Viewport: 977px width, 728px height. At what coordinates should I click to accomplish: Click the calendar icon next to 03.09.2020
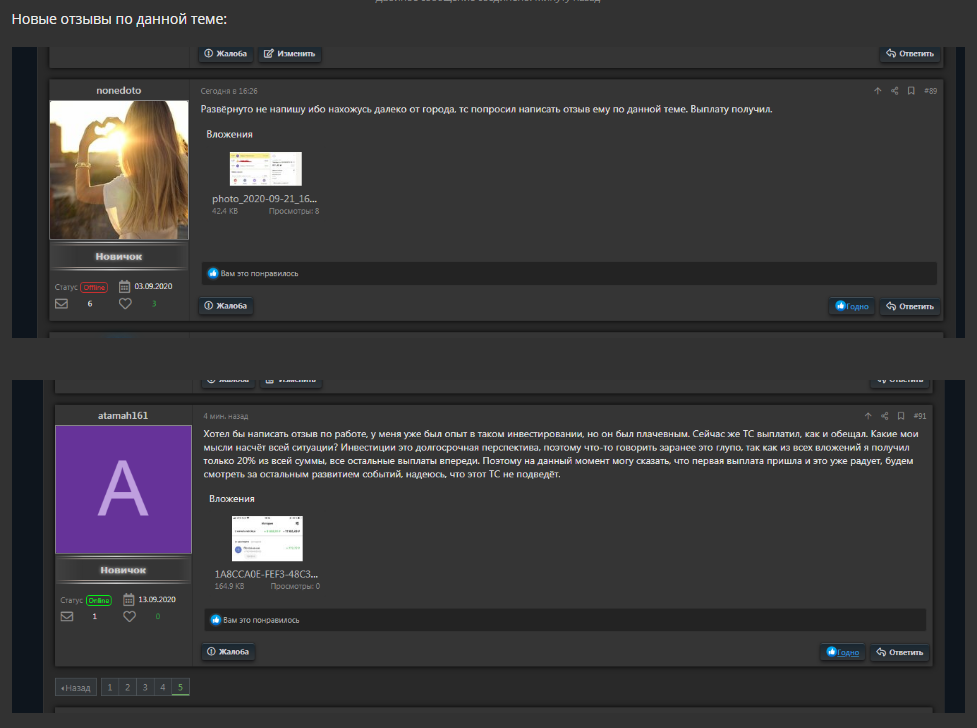(125, 287)
